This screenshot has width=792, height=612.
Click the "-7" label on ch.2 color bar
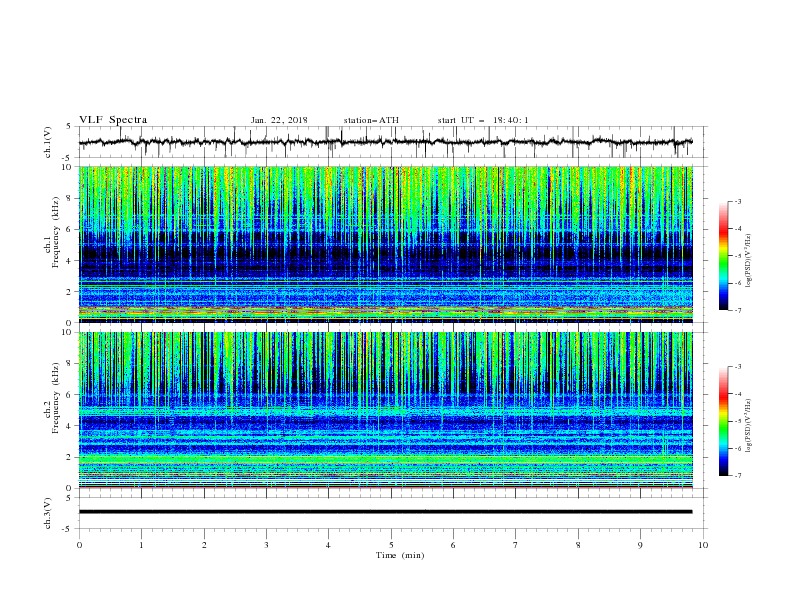click(x=737, y=476)
